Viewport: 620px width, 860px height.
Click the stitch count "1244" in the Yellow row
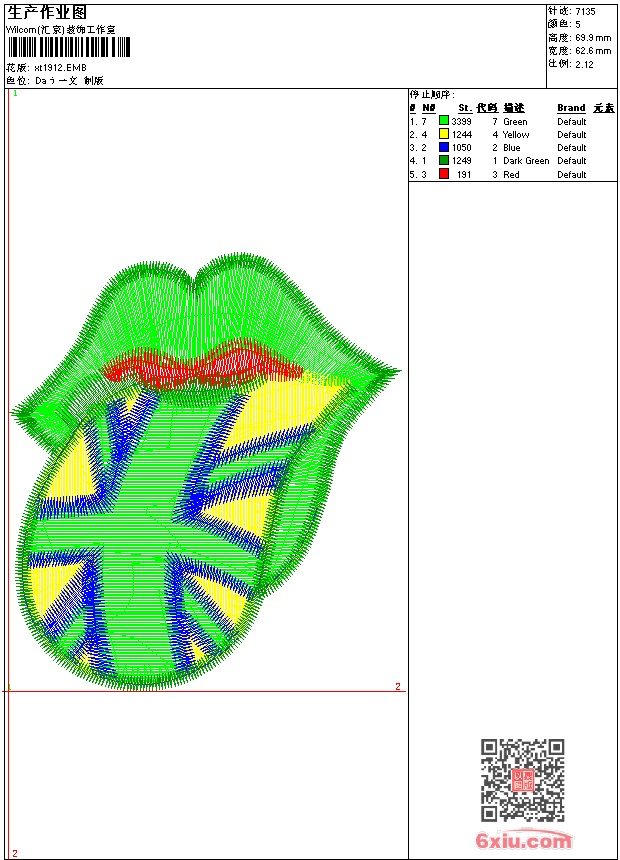coord(461,134)
